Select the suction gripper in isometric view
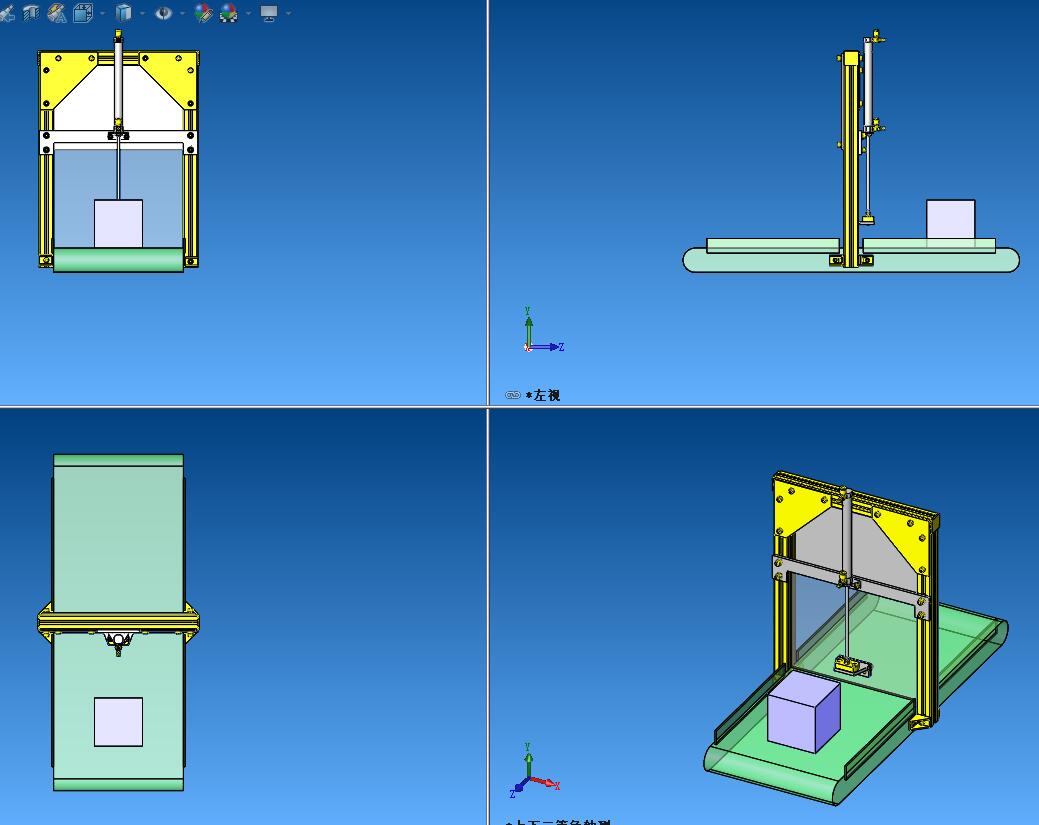1039x825 pixels. point(852,666)
